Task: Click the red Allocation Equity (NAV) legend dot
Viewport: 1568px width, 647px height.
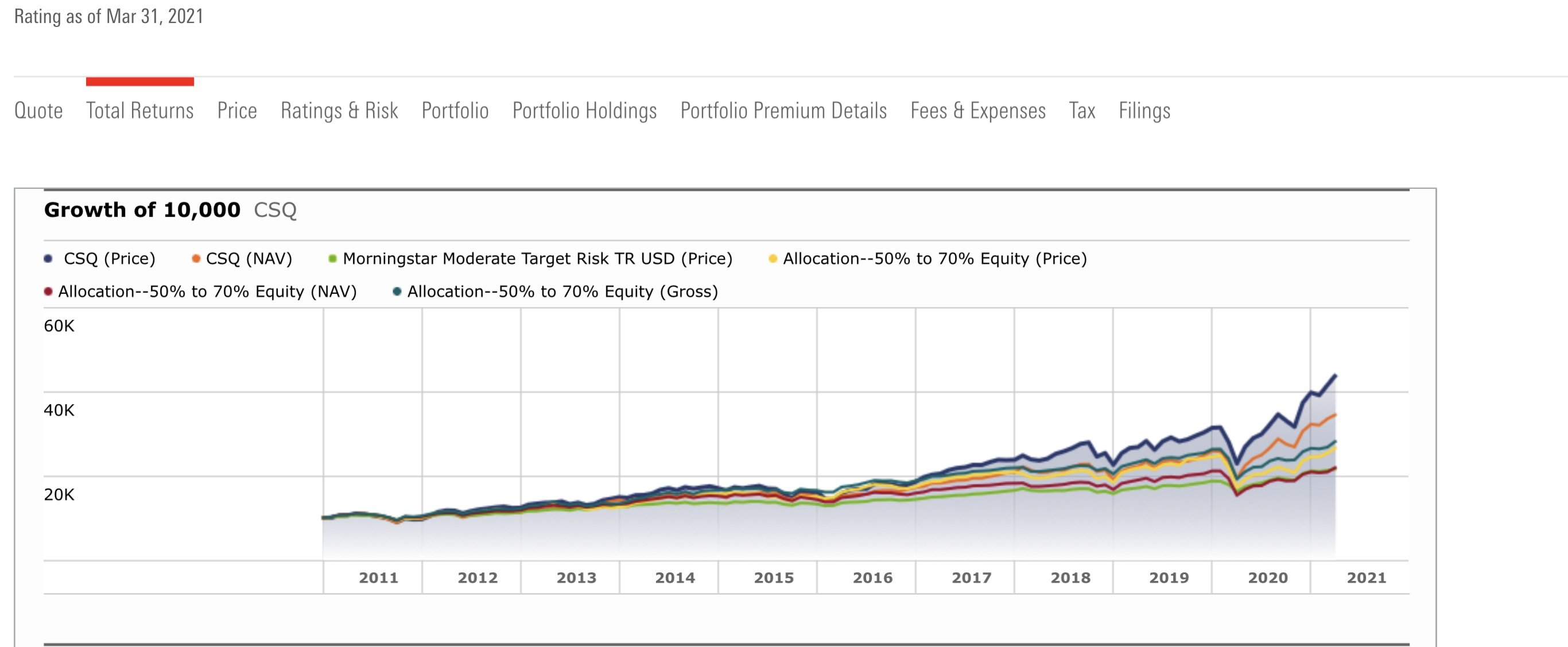Action: (49, 292)
